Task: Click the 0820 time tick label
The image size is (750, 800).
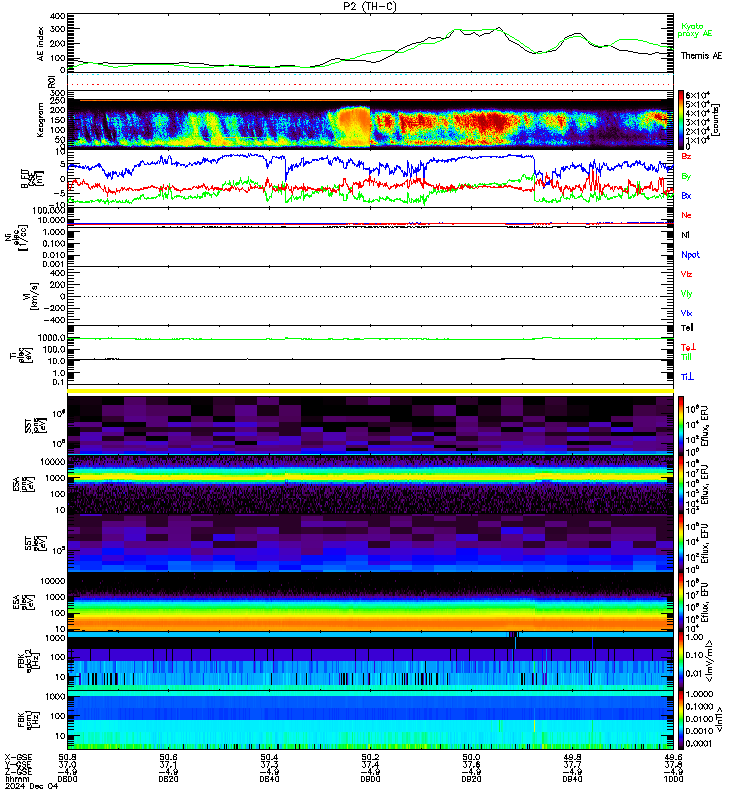Action: pos(168,779)
